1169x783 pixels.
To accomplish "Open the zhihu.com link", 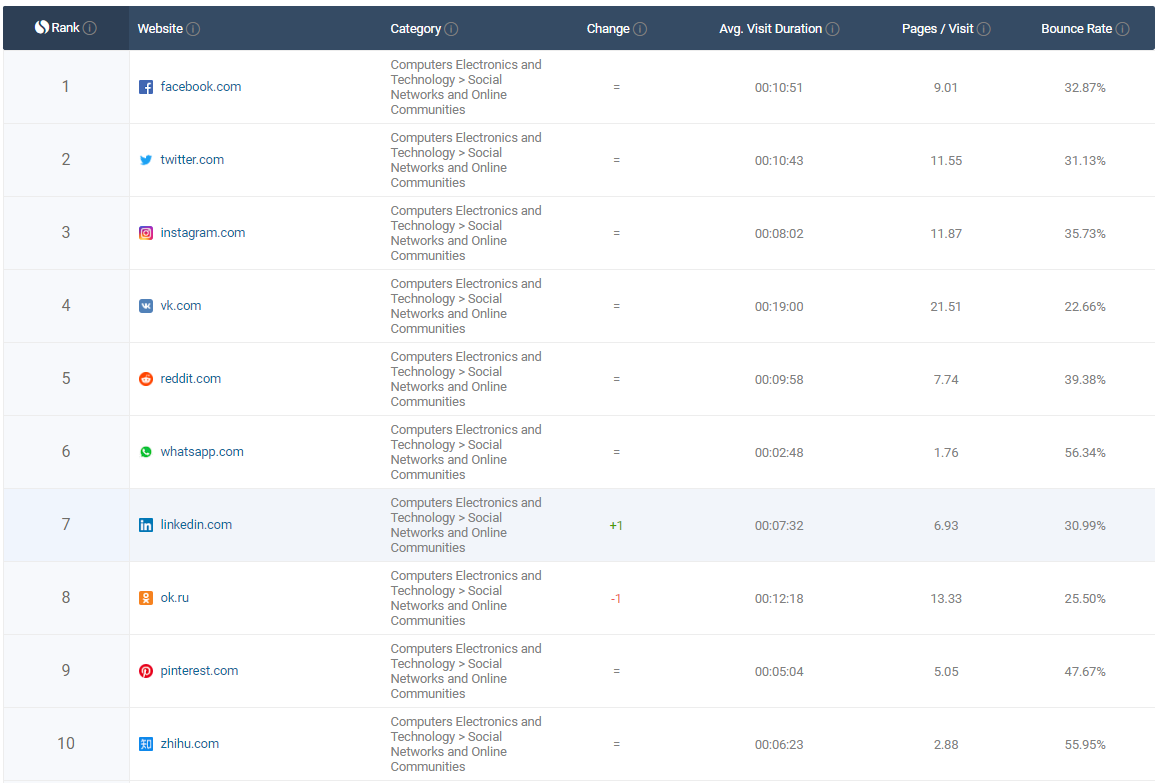I will (x=189, y=744).
